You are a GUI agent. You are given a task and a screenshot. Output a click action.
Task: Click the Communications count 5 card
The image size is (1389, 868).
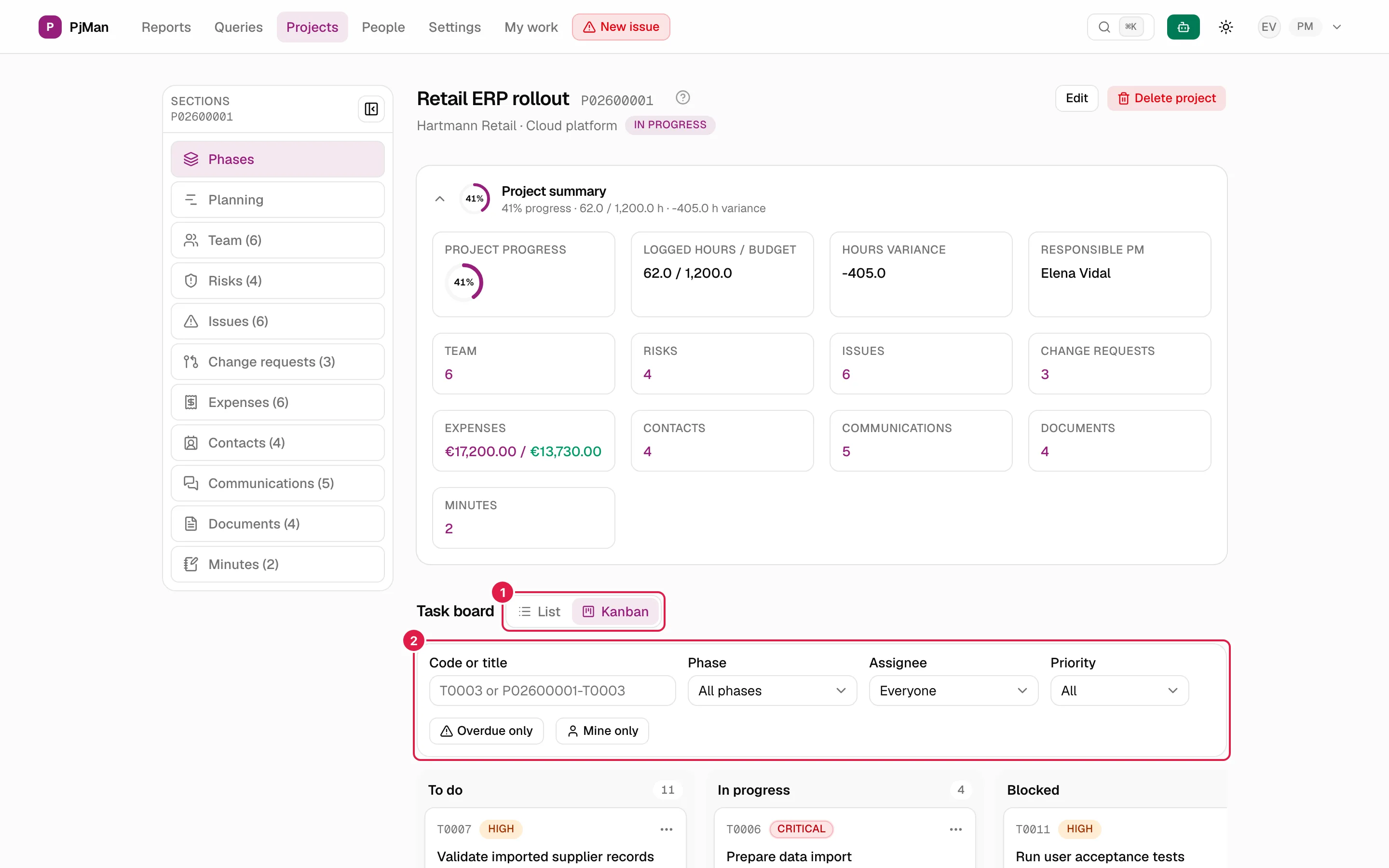pos(921,441)
